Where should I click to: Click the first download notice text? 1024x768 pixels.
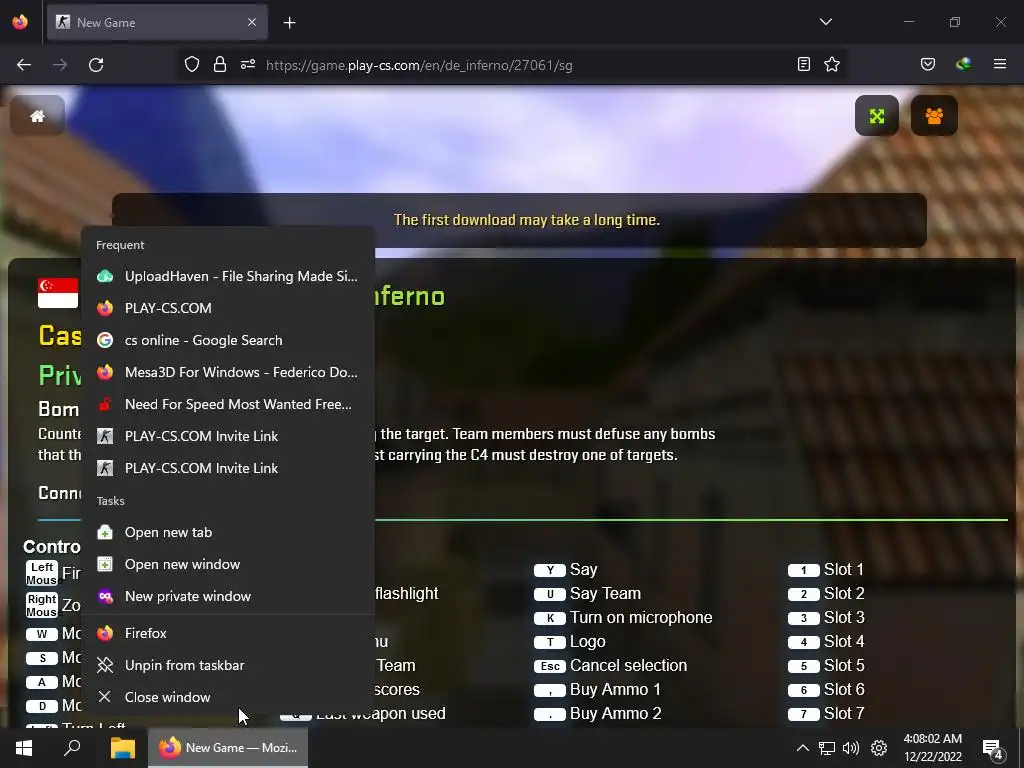click(x=526, y=220)
